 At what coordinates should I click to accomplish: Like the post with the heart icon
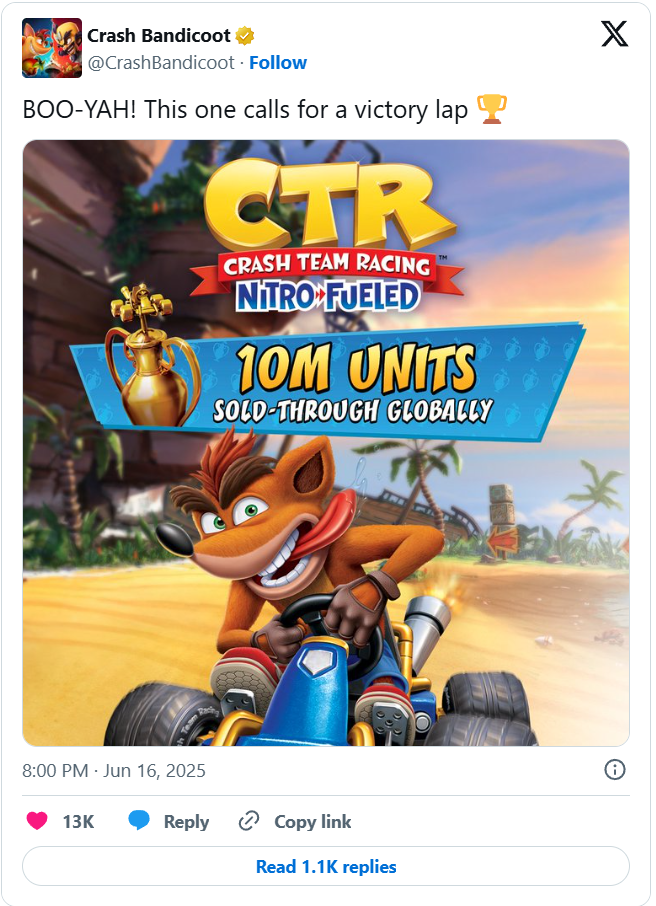click(37, 822)
